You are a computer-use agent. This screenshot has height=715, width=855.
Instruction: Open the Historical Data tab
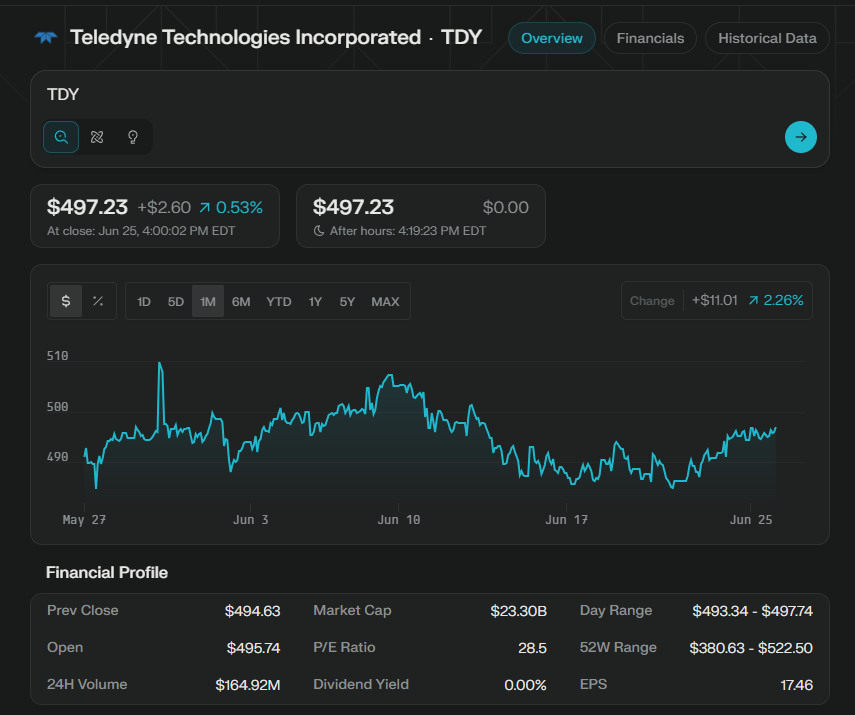pos(767,38)
